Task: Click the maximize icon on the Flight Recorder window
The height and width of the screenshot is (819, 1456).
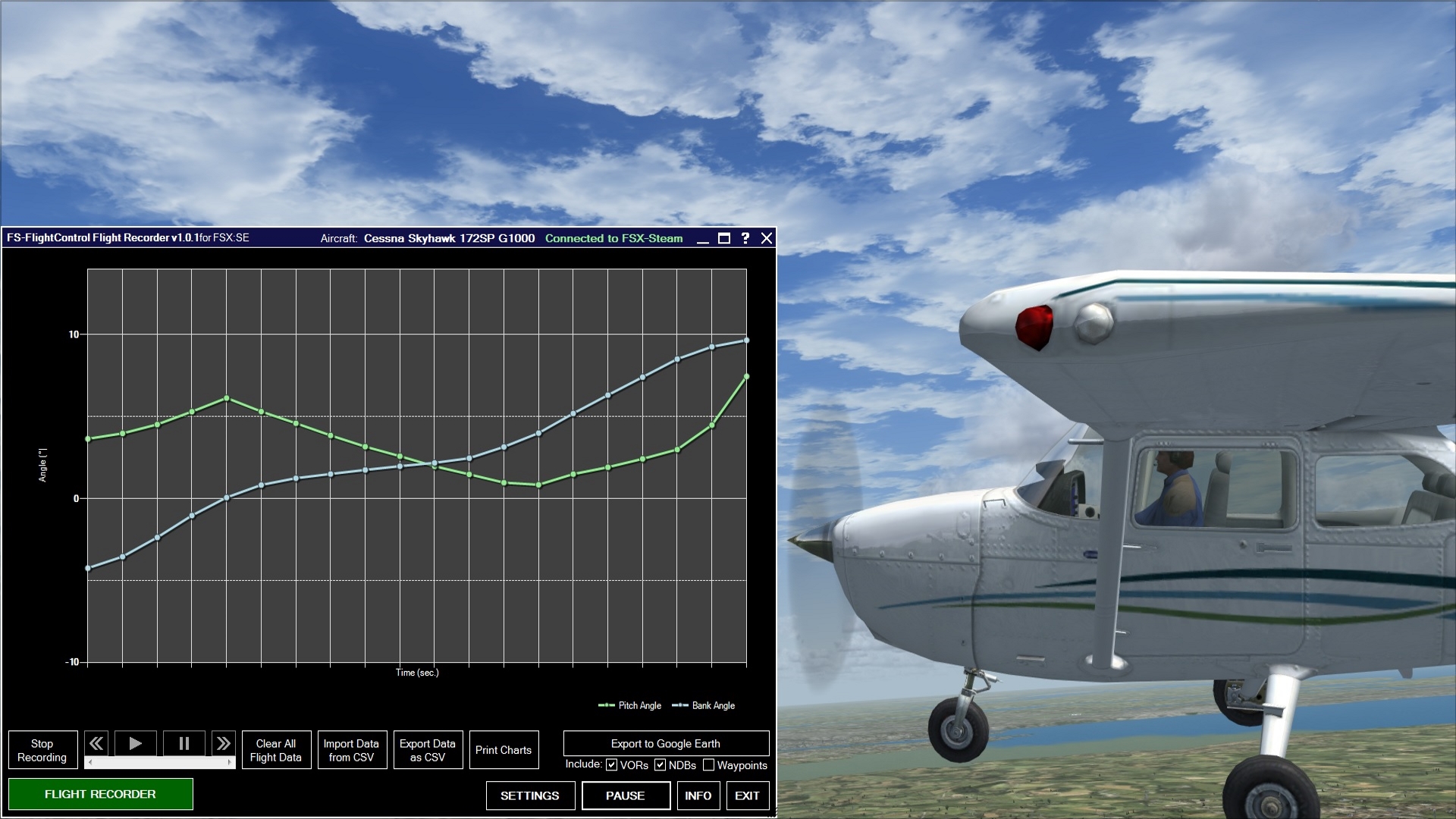Action: point(722,238)
